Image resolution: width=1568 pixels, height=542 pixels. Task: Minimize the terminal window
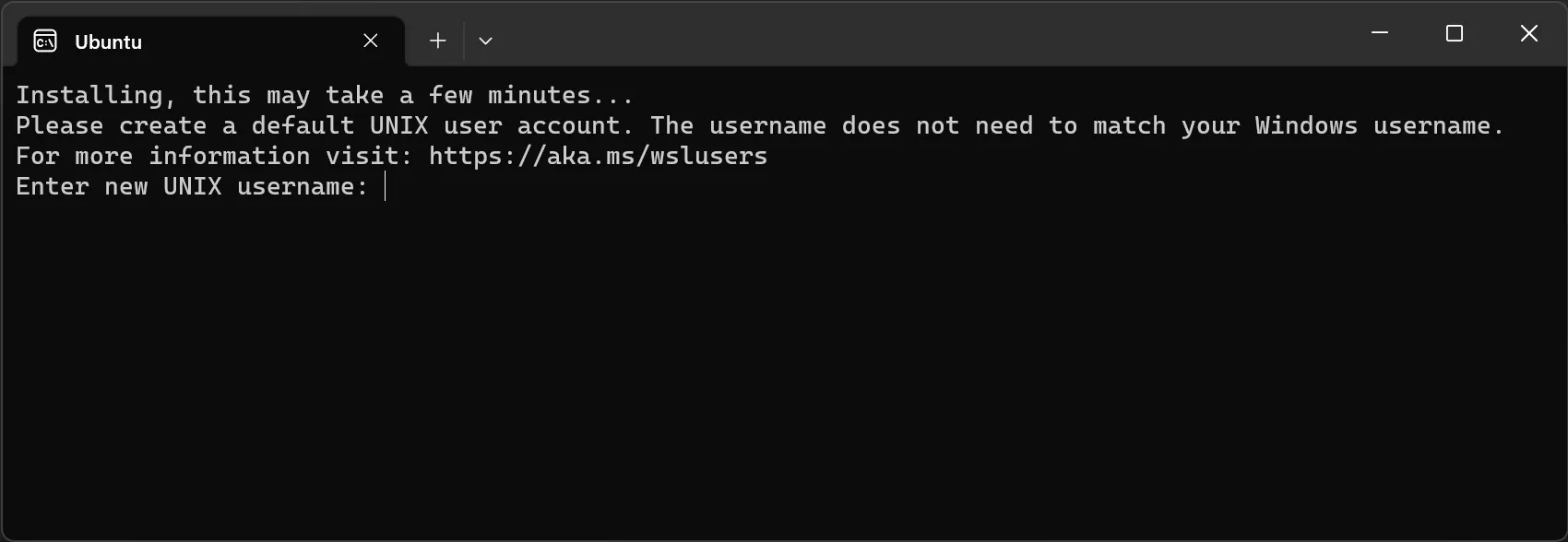(x=1380, y=33)
